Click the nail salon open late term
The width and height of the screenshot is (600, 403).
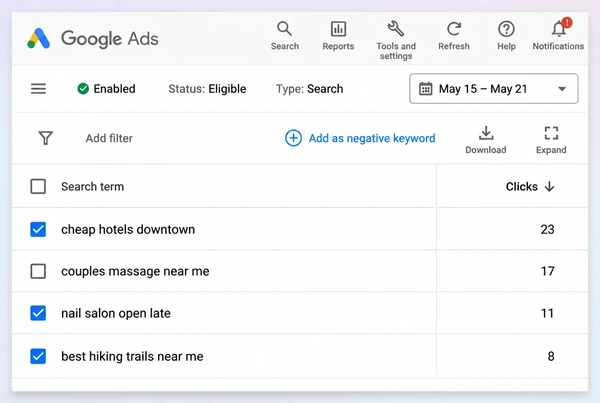pos(116,313)
